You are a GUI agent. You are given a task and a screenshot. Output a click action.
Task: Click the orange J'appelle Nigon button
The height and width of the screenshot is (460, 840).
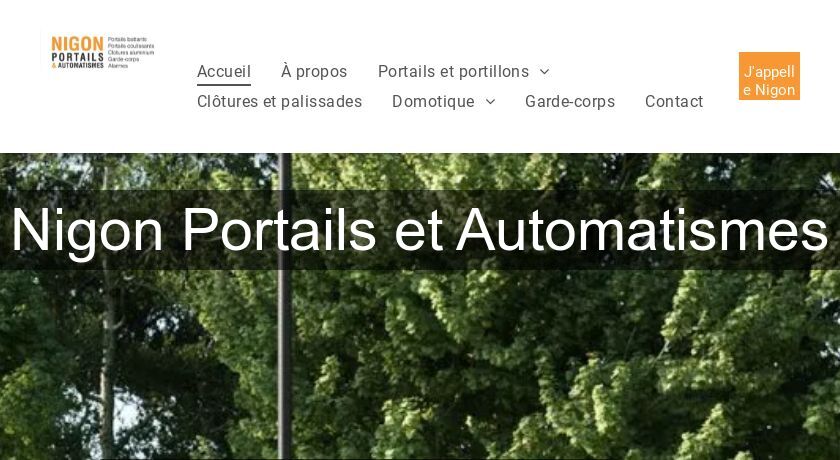tap(769, 76)
